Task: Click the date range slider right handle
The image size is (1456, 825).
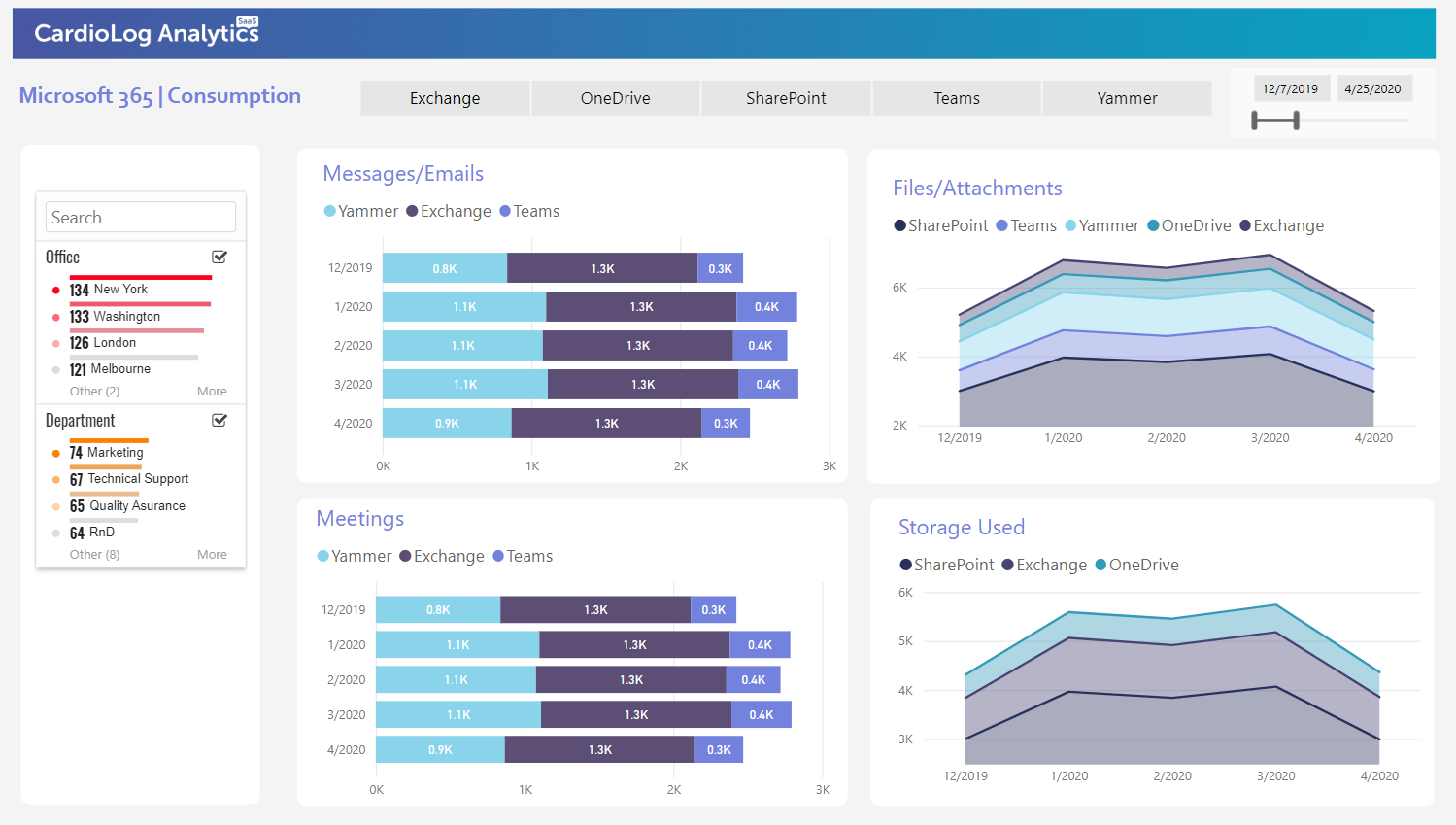Action: [1297, 120]
